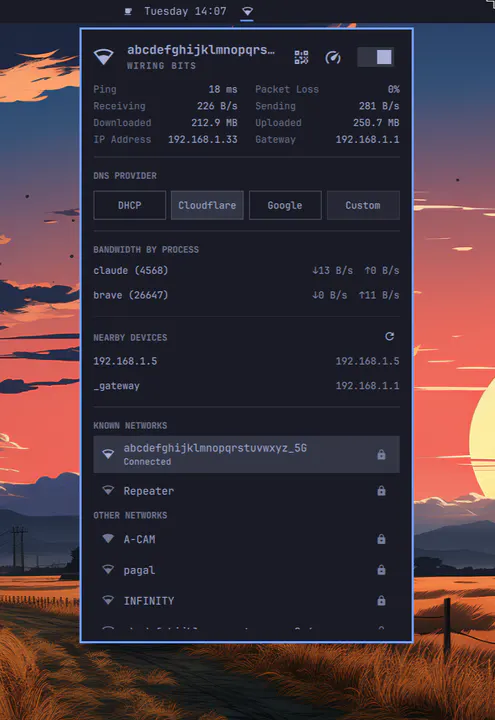Click the lock icon beside Repeater

click(x=381, y=491)
